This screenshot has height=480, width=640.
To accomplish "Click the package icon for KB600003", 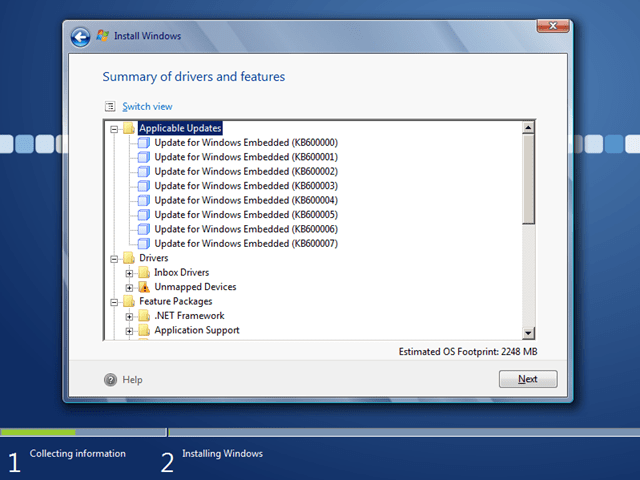I will click(x=144, y=186).
